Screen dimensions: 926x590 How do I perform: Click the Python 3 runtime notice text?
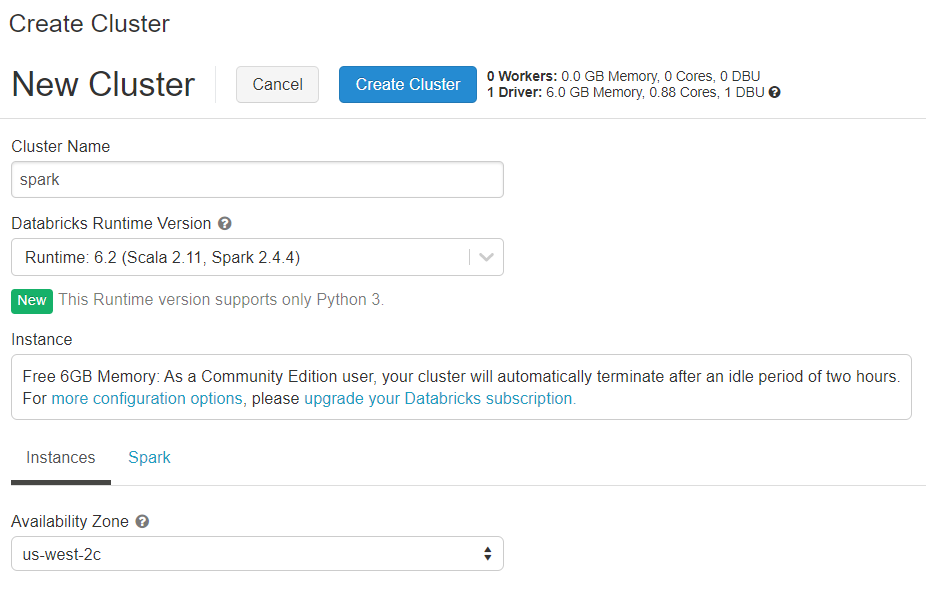pyautogui.click(x=221, y=299)
